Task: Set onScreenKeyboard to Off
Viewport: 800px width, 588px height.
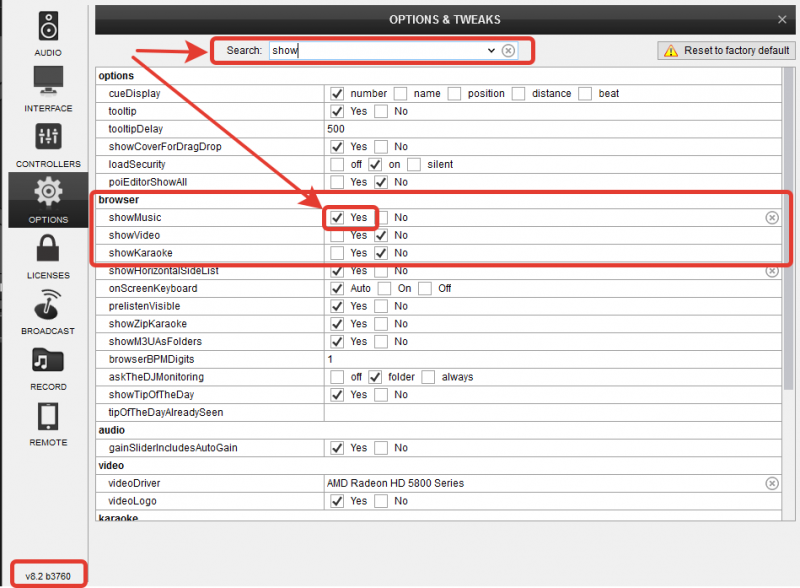Action: pos(425,288)
